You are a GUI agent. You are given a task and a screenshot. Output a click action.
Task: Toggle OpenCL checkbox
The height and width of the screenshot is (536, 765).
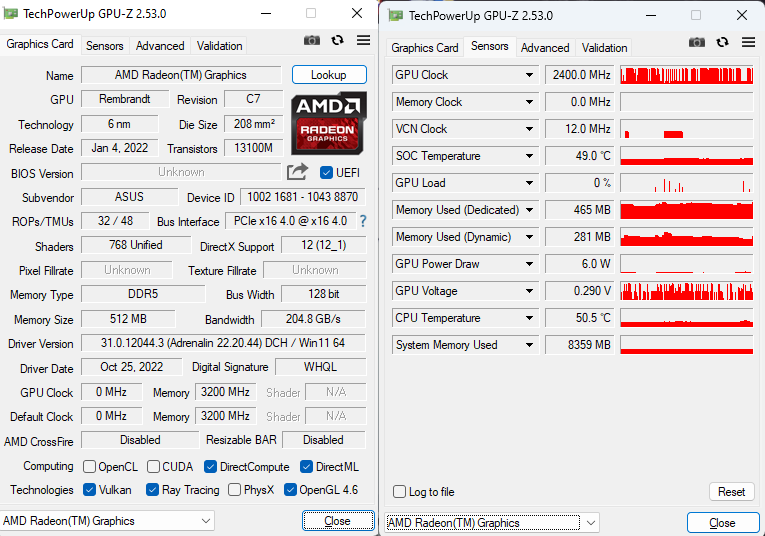pos(89,467)
